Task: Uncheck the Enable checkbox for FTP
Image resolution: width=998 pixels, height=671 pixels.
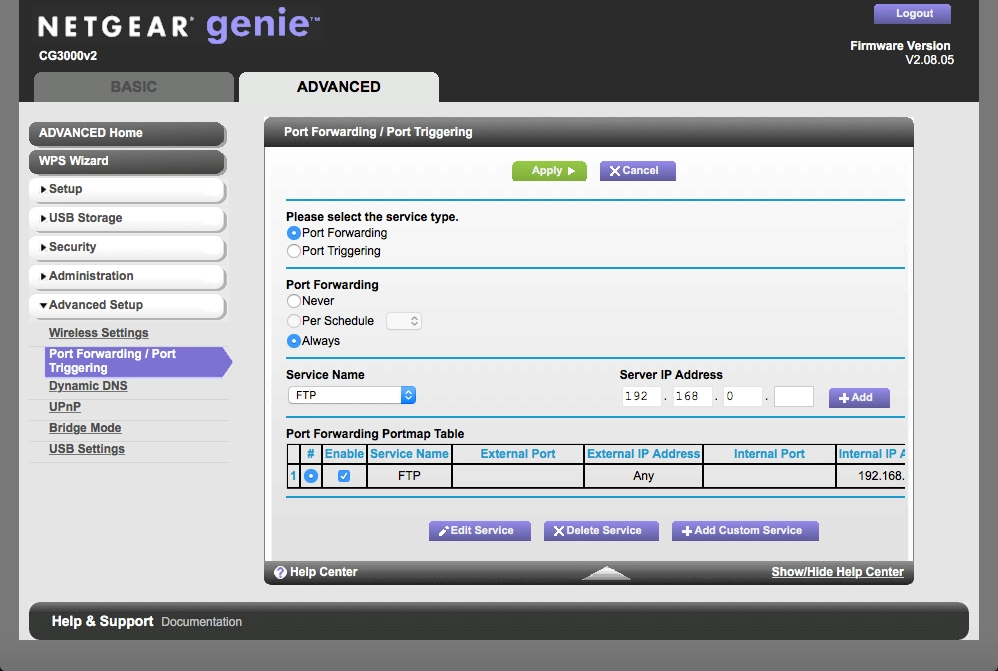Action: point(344,476)
